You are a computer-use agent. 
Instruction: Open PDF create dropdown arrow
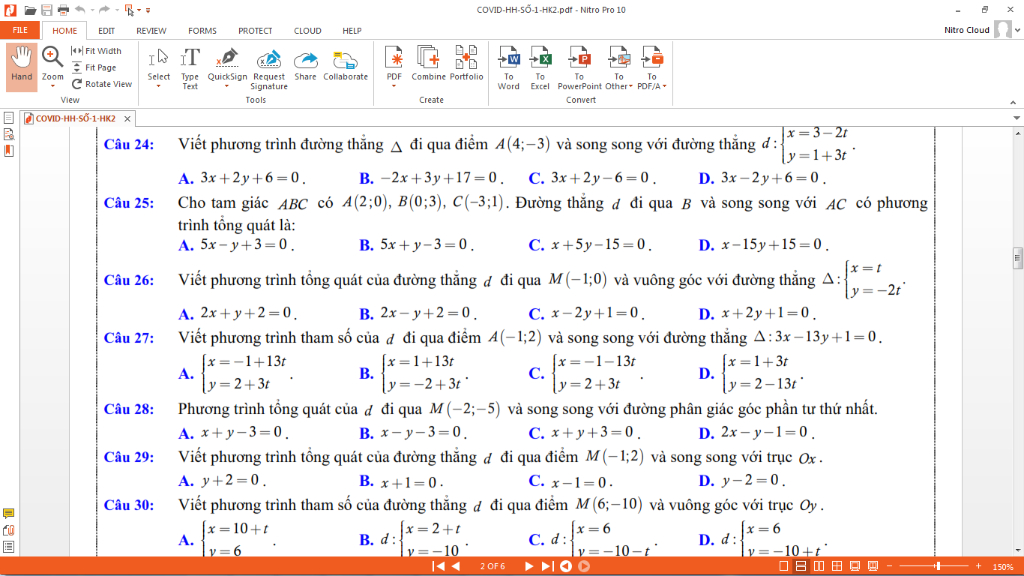pos(394,86)
